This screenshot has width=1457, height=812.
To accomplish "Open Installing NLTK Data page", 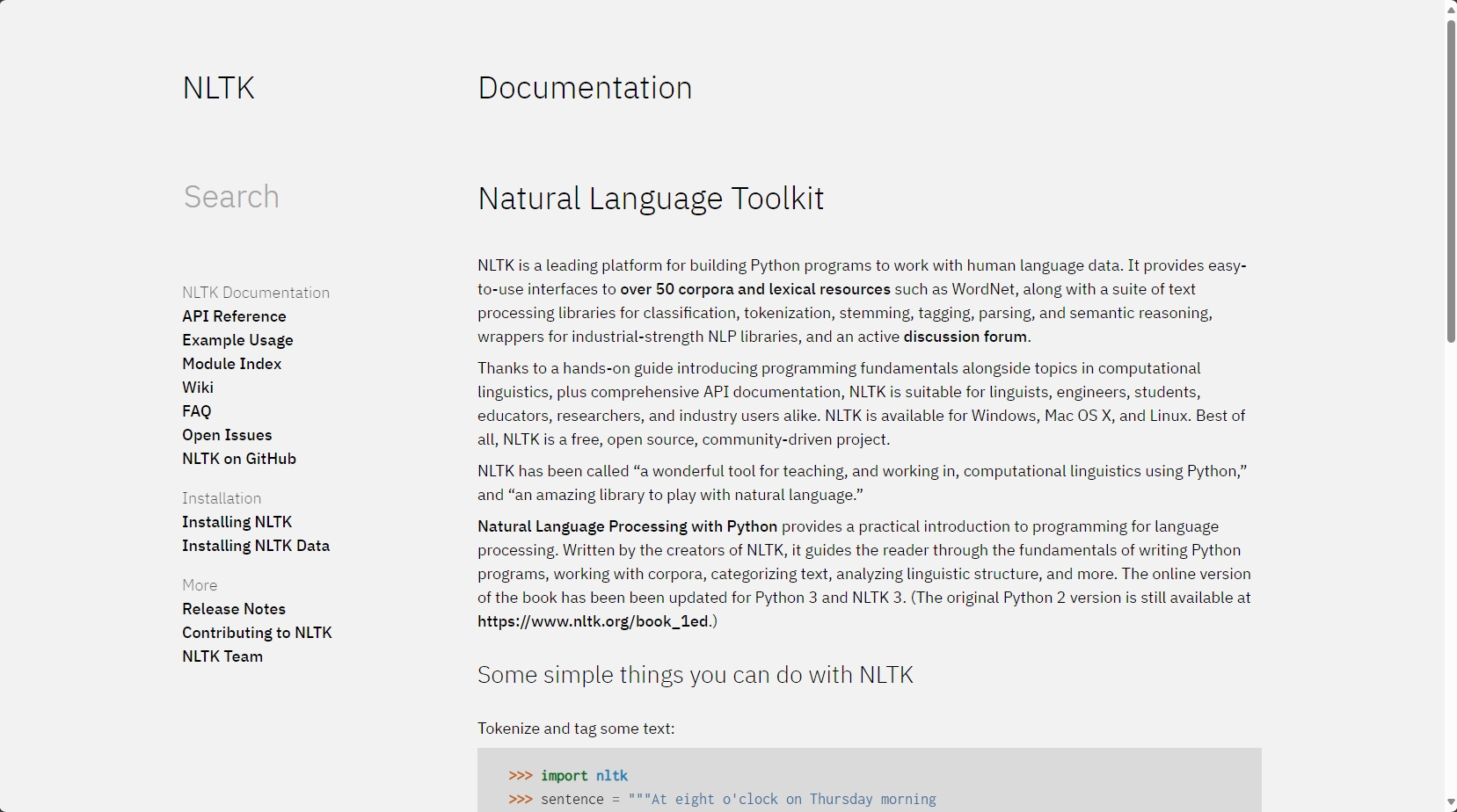I will [256, 546].
